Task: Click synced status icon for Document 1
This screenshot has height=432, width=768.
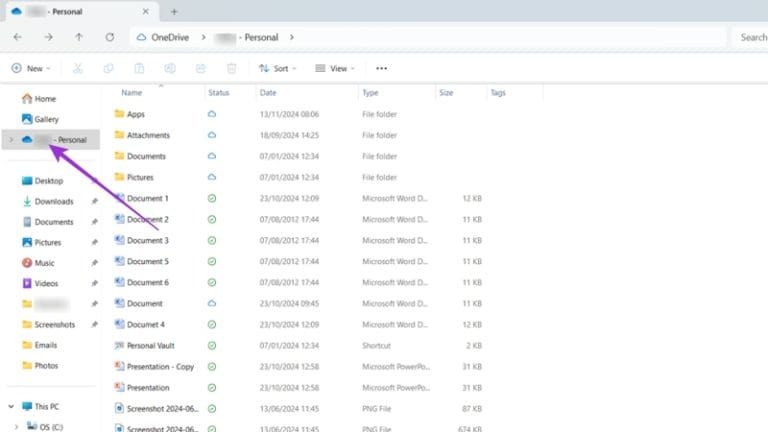Action: (212, 198)
